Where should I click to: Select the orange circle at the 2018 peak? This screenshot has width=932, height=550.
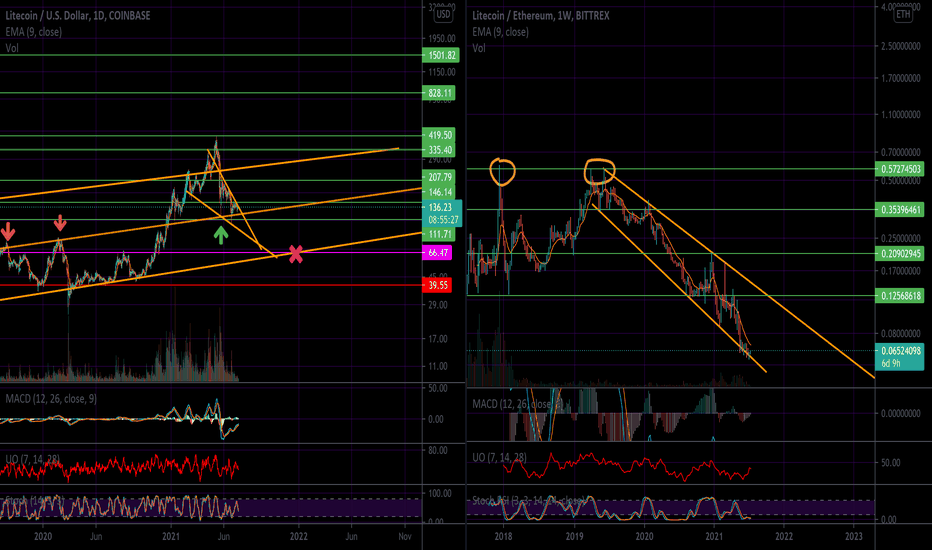(502, 171)
